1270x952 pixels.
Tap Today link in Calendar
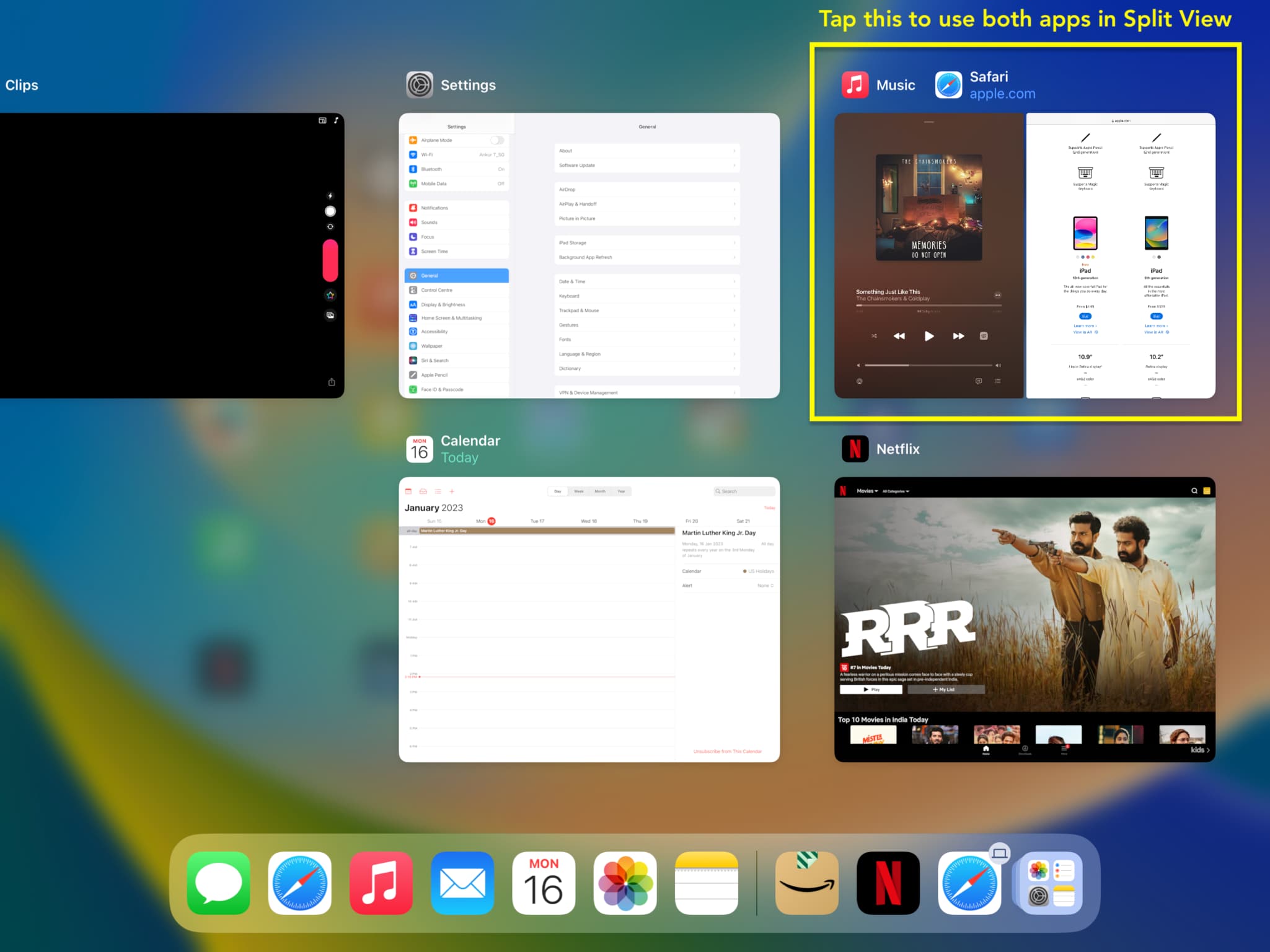[769, 508]
